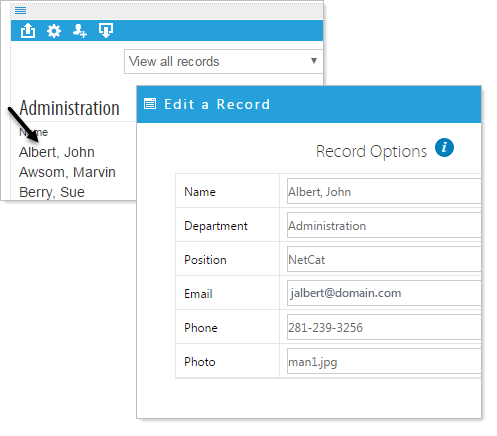This screenshot has height=436, width=497.
Task: Click the Email field with jalbert@domain.com
Action: (x=384, y=293)
